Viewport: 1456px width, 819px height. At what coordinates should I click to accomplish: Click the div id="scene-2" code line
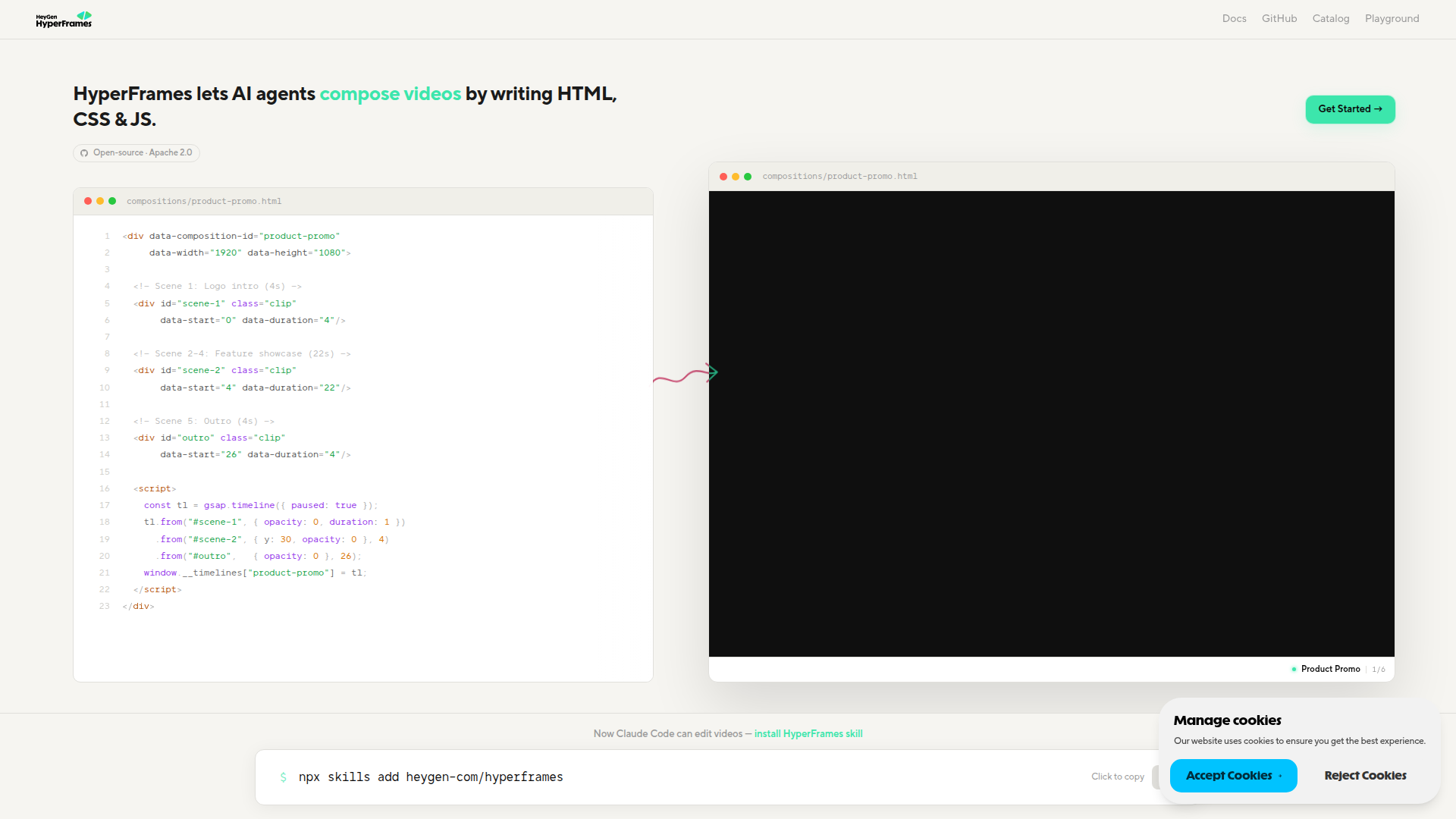215,371
